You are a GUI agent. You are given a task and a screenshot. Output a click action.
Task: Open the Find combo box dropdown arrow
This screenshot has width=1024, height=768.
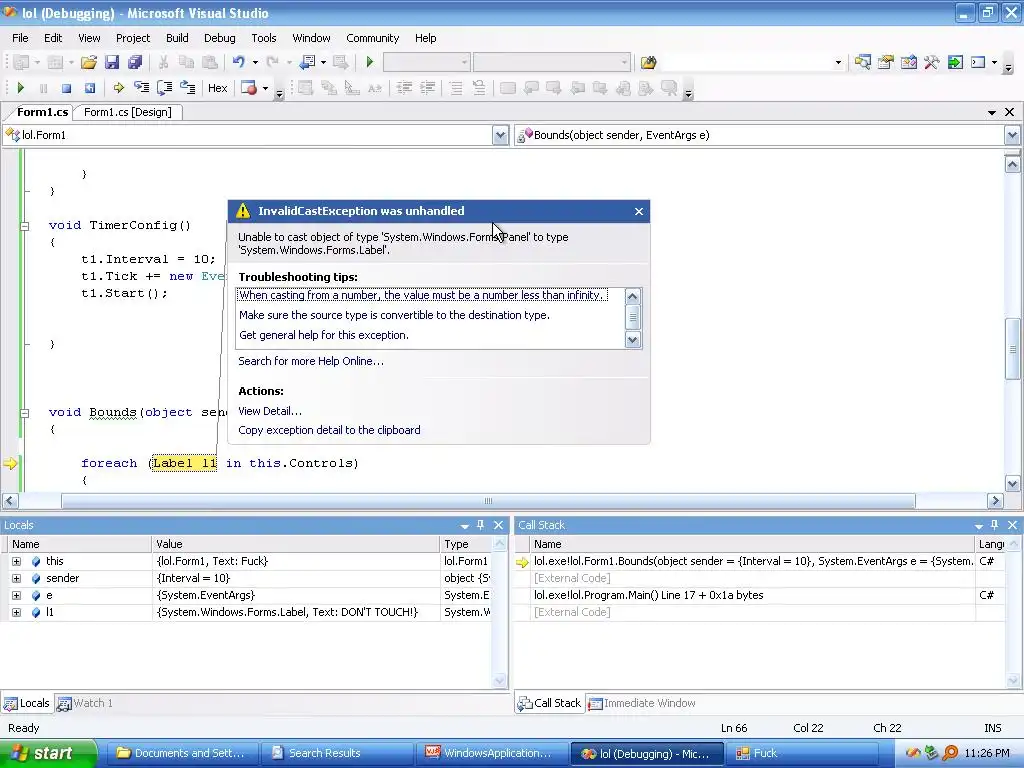pos(838,63)
